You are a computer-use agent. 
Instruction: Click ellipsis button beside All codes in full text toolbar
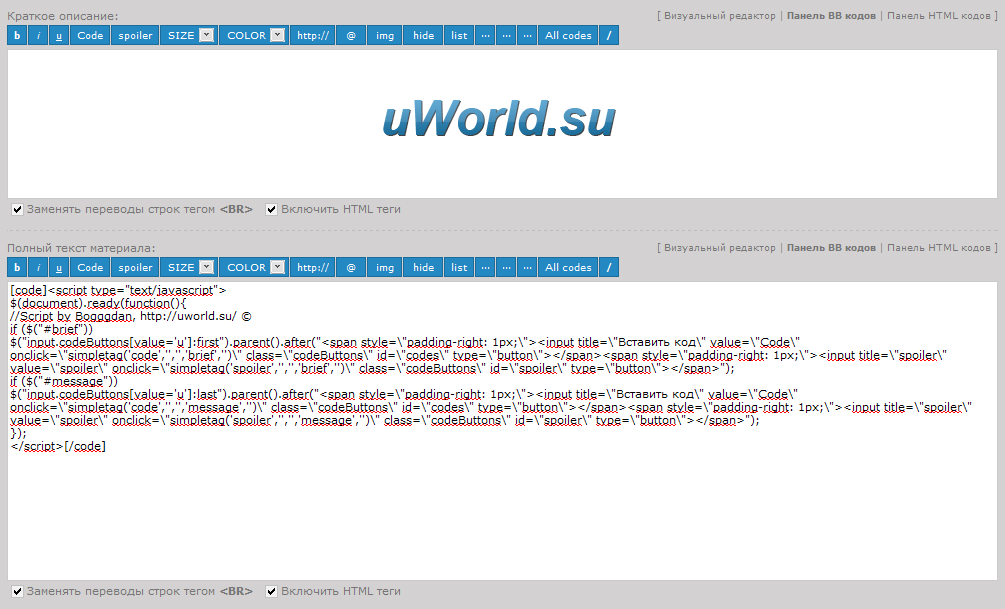tap(527, 267)
